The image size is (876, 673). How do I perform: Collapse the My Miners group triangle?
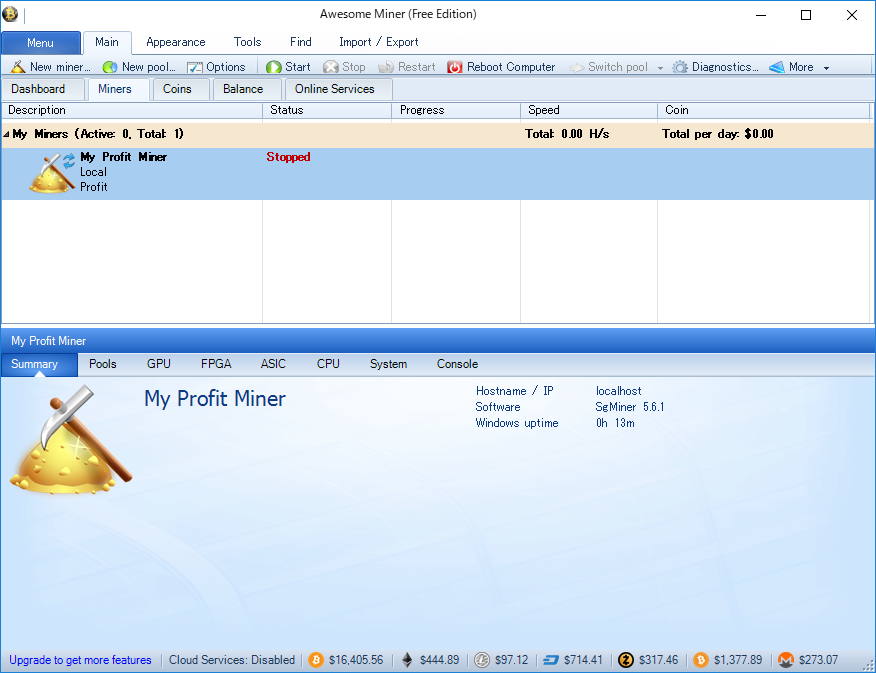[6, 134]
